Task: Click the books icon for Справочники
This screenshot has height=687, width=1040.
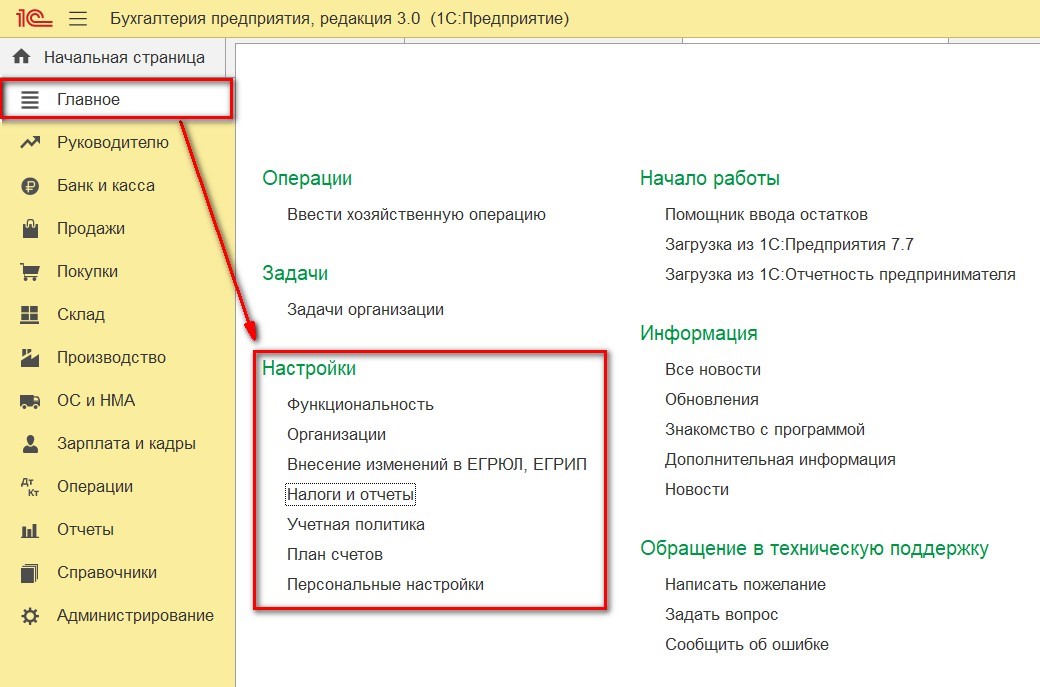Action: click(x=30, y=573)
